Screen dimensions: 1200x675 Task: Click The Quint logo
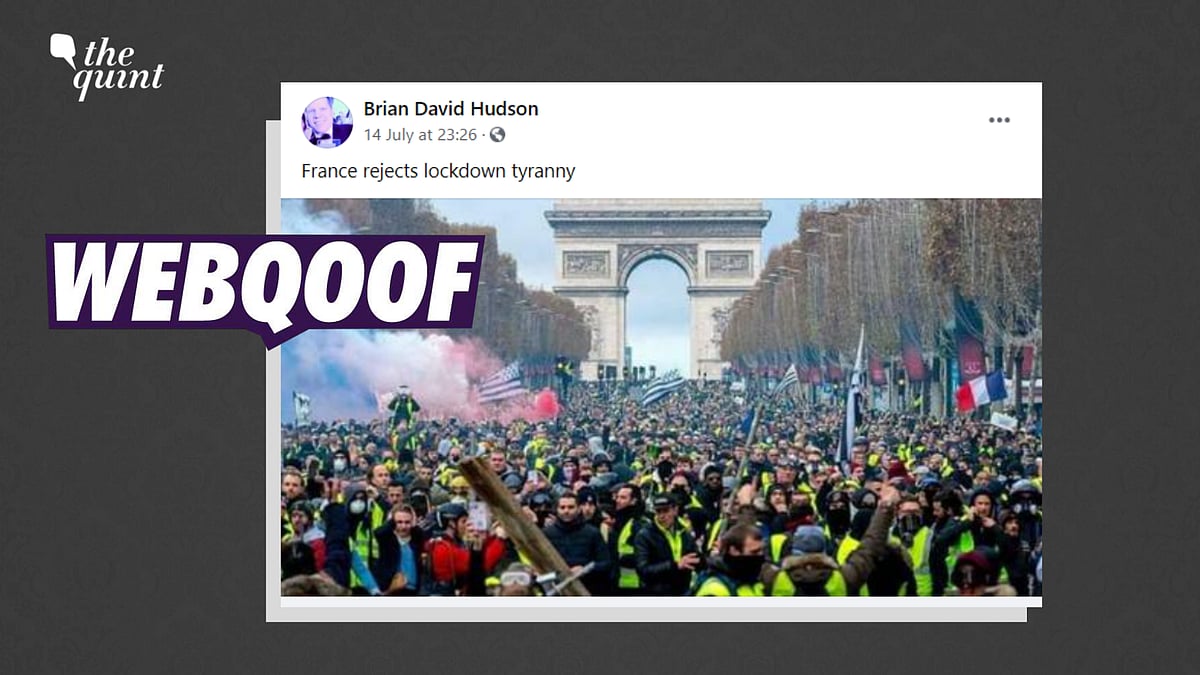tap(107, 66)
